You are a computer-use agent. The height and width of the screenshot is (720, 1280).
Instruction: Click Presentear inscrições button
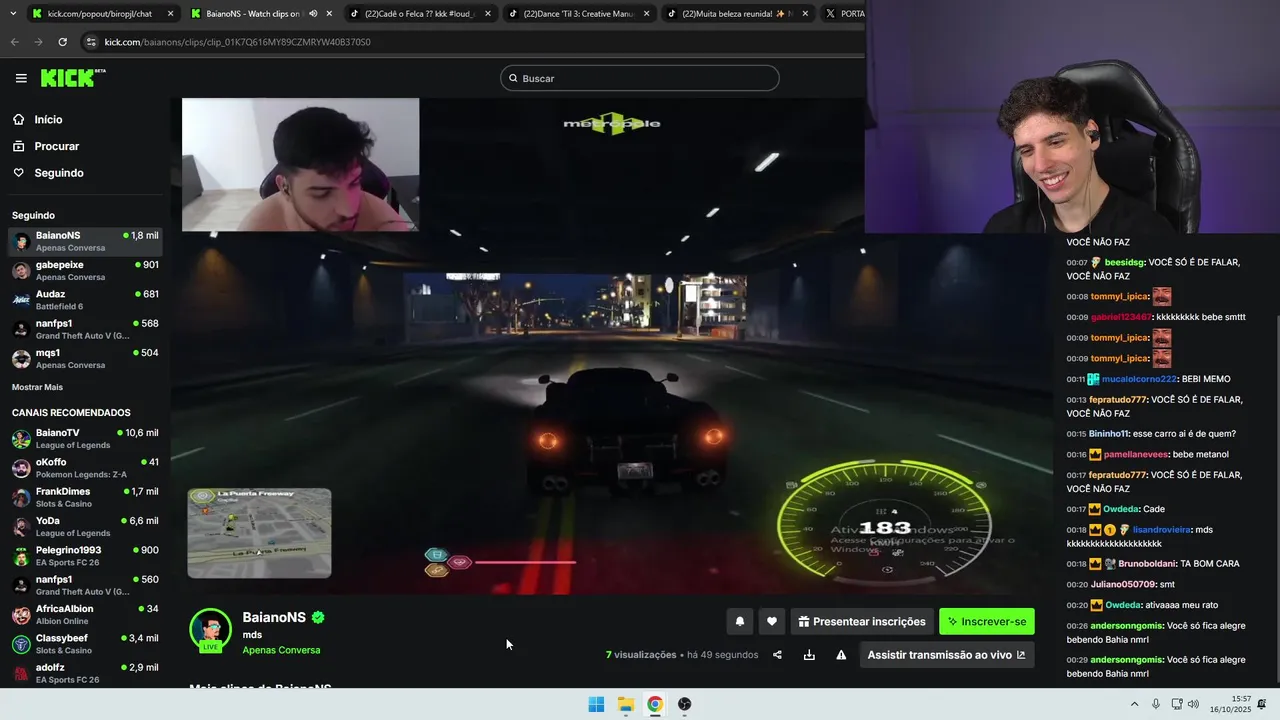pos(862,621)
